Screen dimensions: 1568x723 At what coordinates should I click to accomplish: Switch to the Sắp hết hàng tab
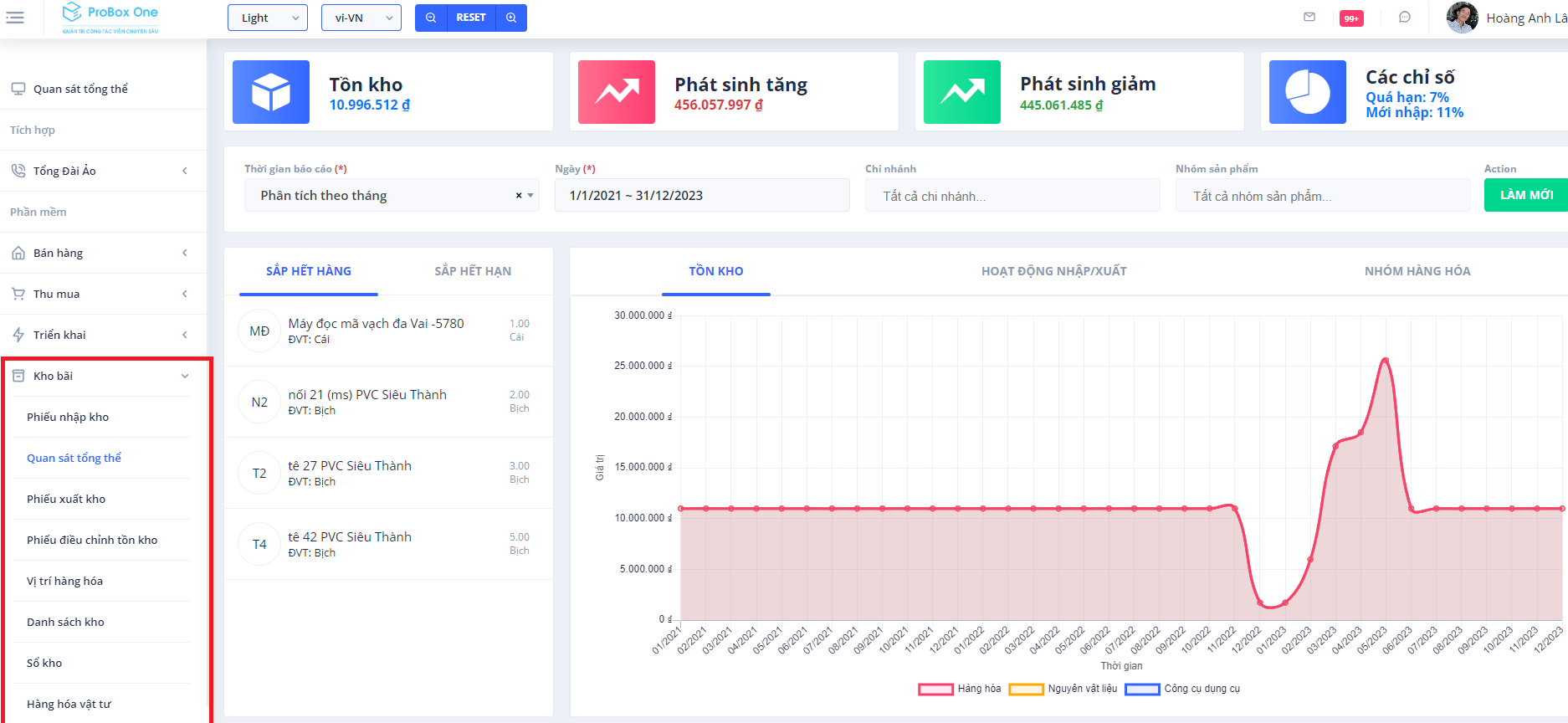[x=309, y=271]
